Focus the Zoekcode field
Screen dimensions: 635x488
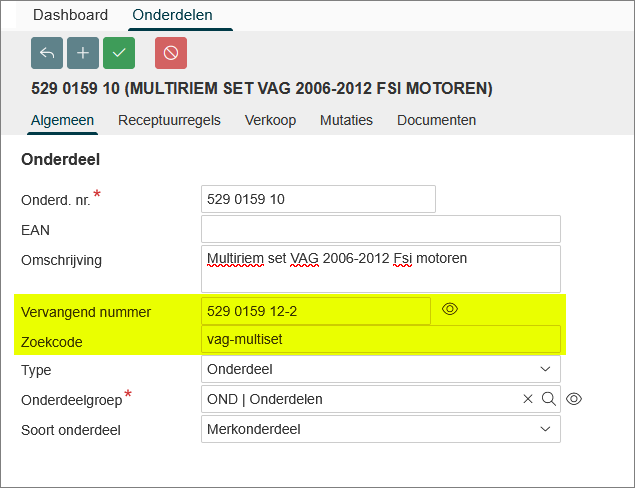coord(380,339)
